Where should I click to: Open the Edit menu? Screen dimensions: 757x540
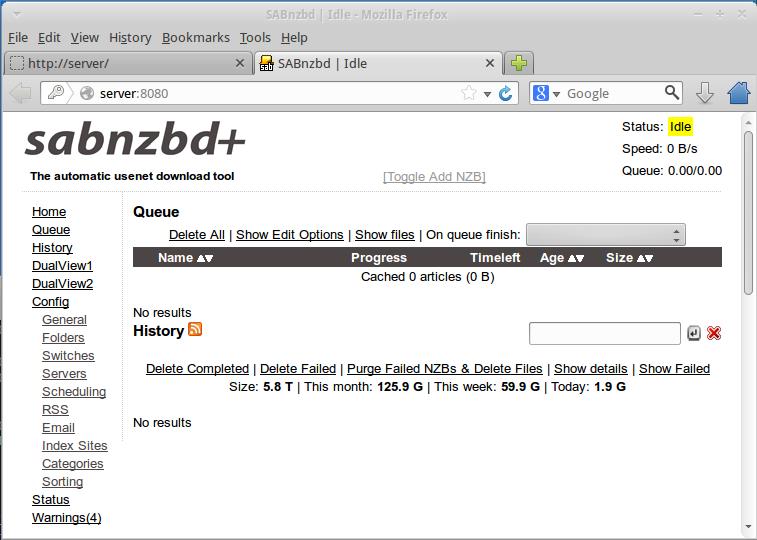coord(49,38)
